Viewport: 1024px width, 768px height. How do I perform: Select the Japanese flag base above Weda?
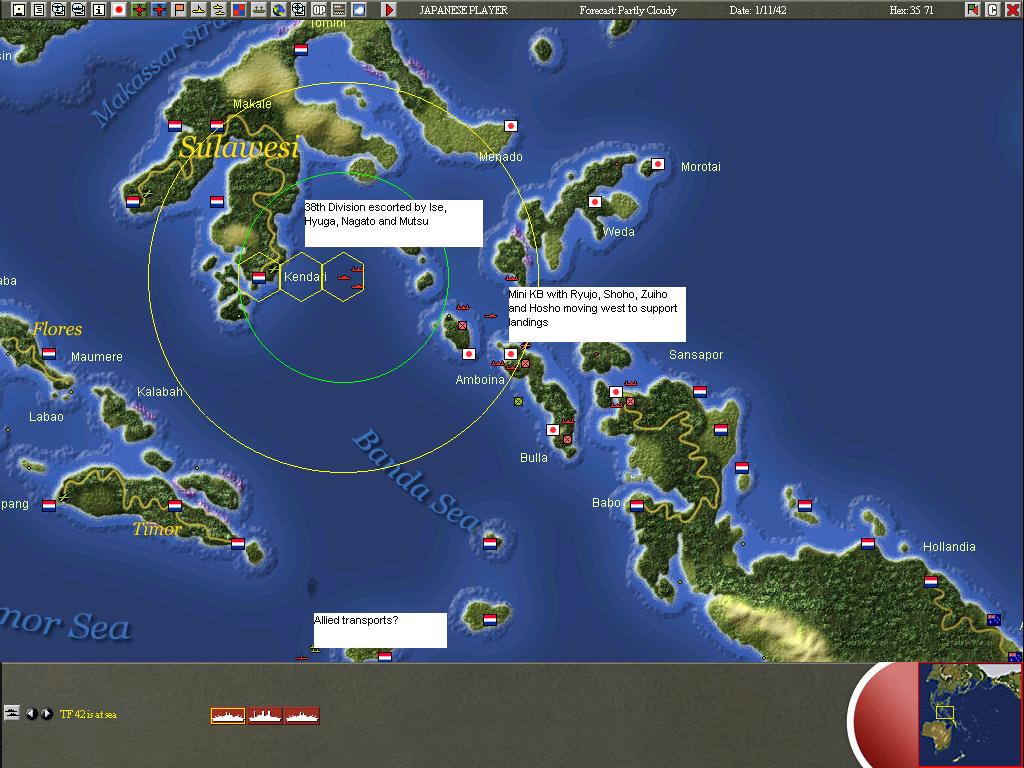[594, 202]
